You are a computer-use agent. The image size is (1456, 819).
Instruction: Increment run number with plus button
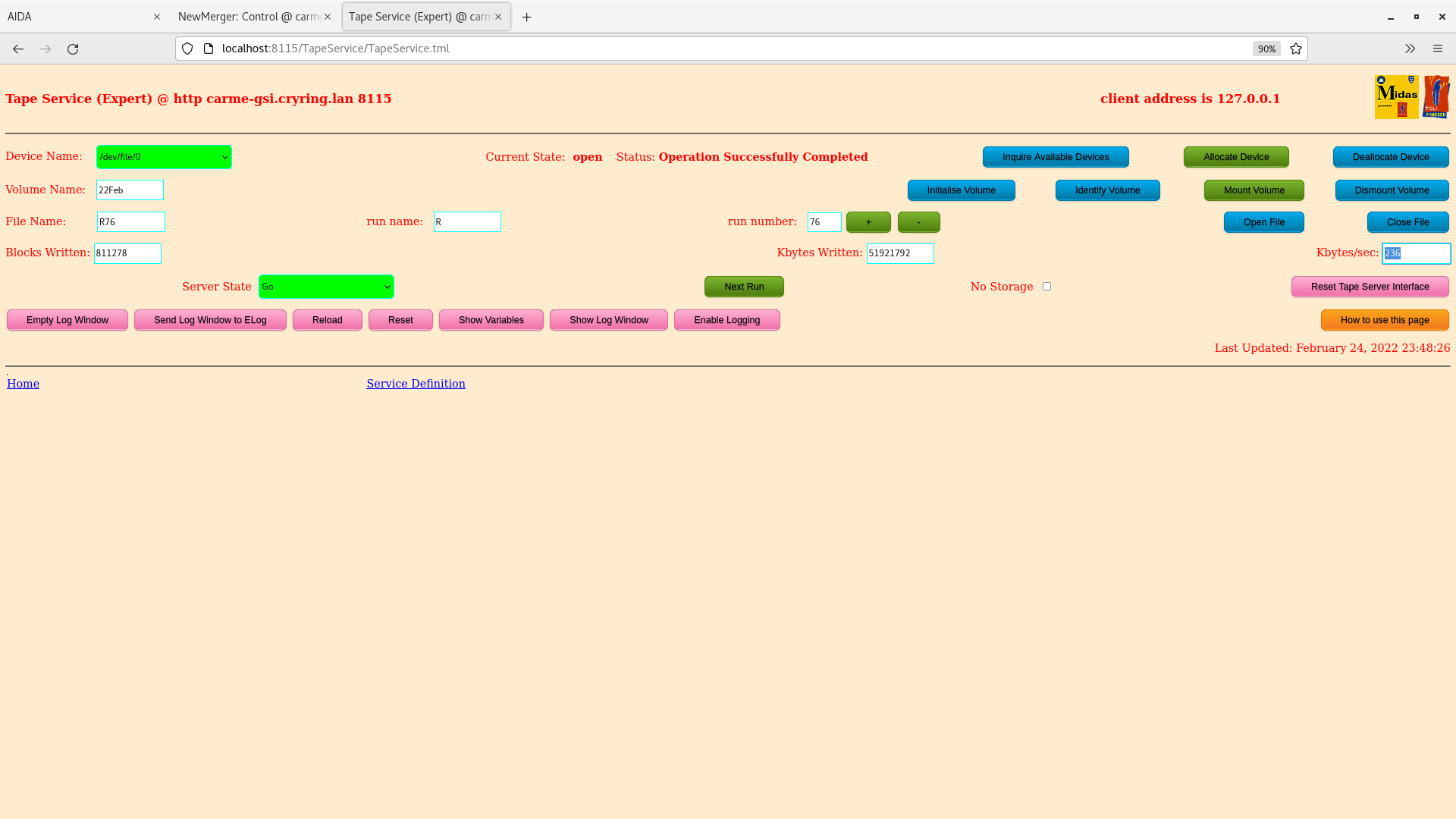click(x=868, y=222)
